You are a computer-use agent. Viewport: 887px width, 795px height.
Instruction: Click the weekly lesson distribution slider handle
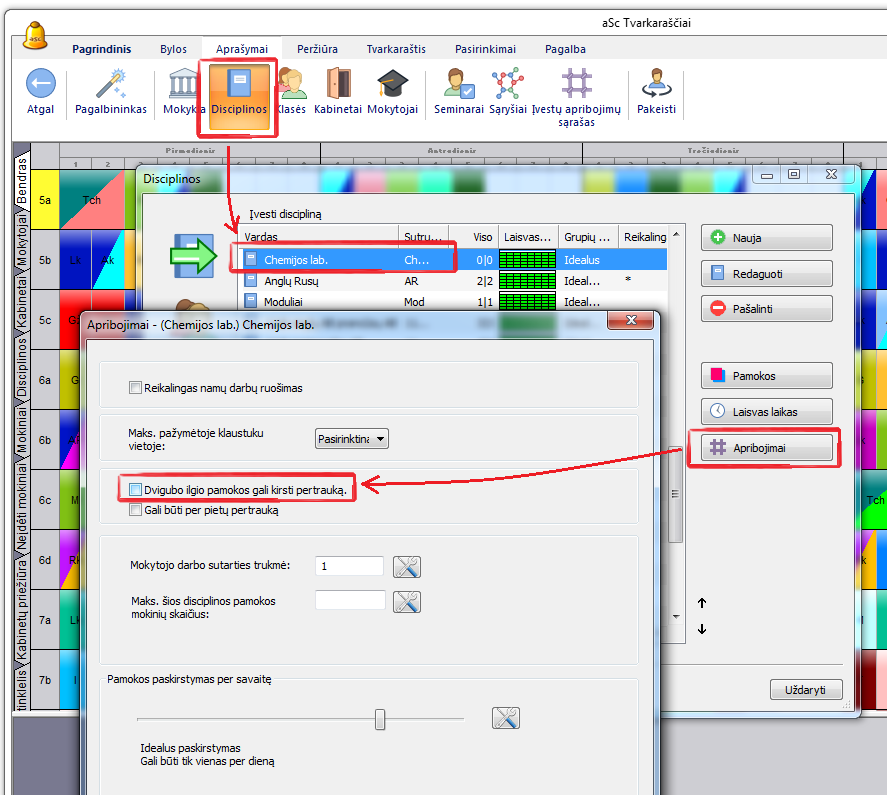point(380,719)
